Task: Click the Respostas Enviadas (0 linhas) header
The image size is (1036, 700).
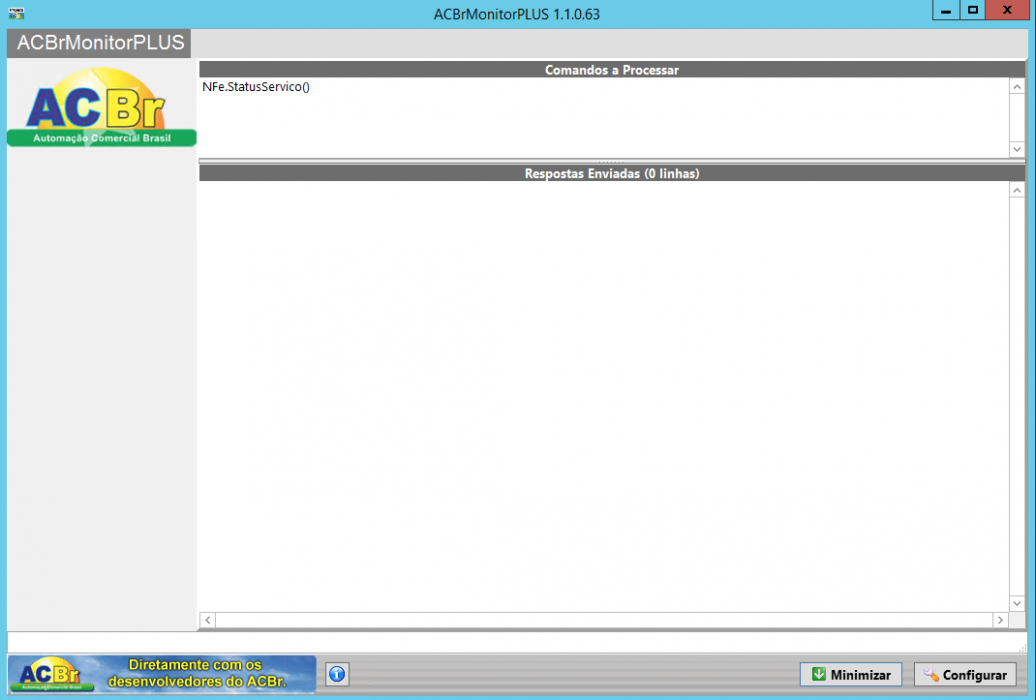Action: (x=612, y=173)
